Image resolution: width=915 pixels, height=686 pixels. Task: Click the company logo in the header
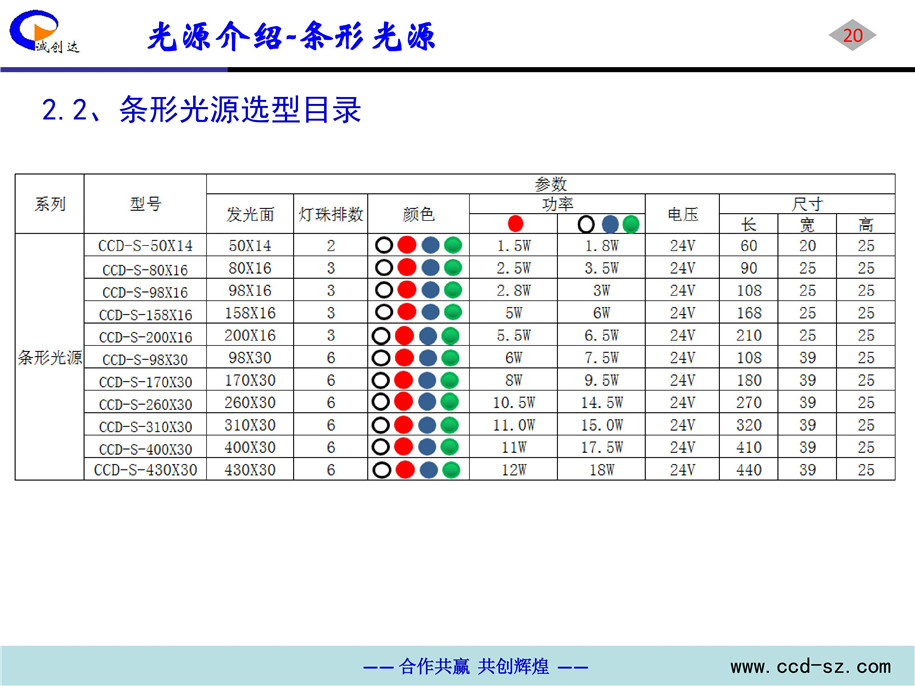[45, 32]
